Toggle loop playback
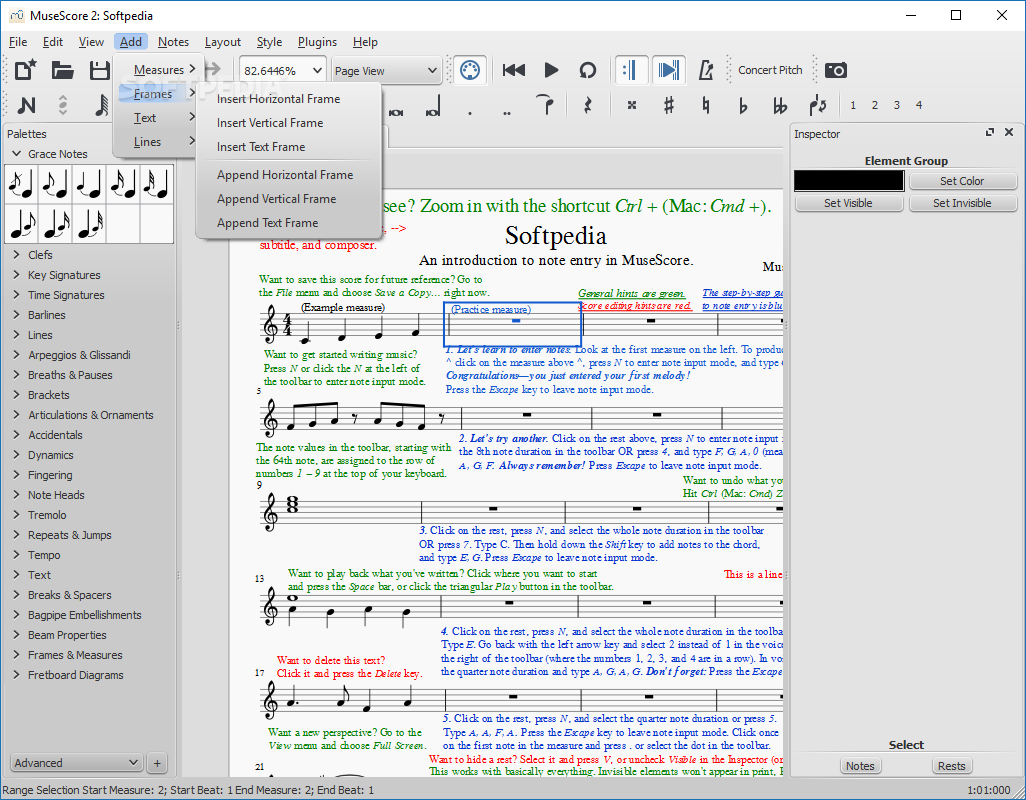1026x800 pixels. click(x=588, y=70)
